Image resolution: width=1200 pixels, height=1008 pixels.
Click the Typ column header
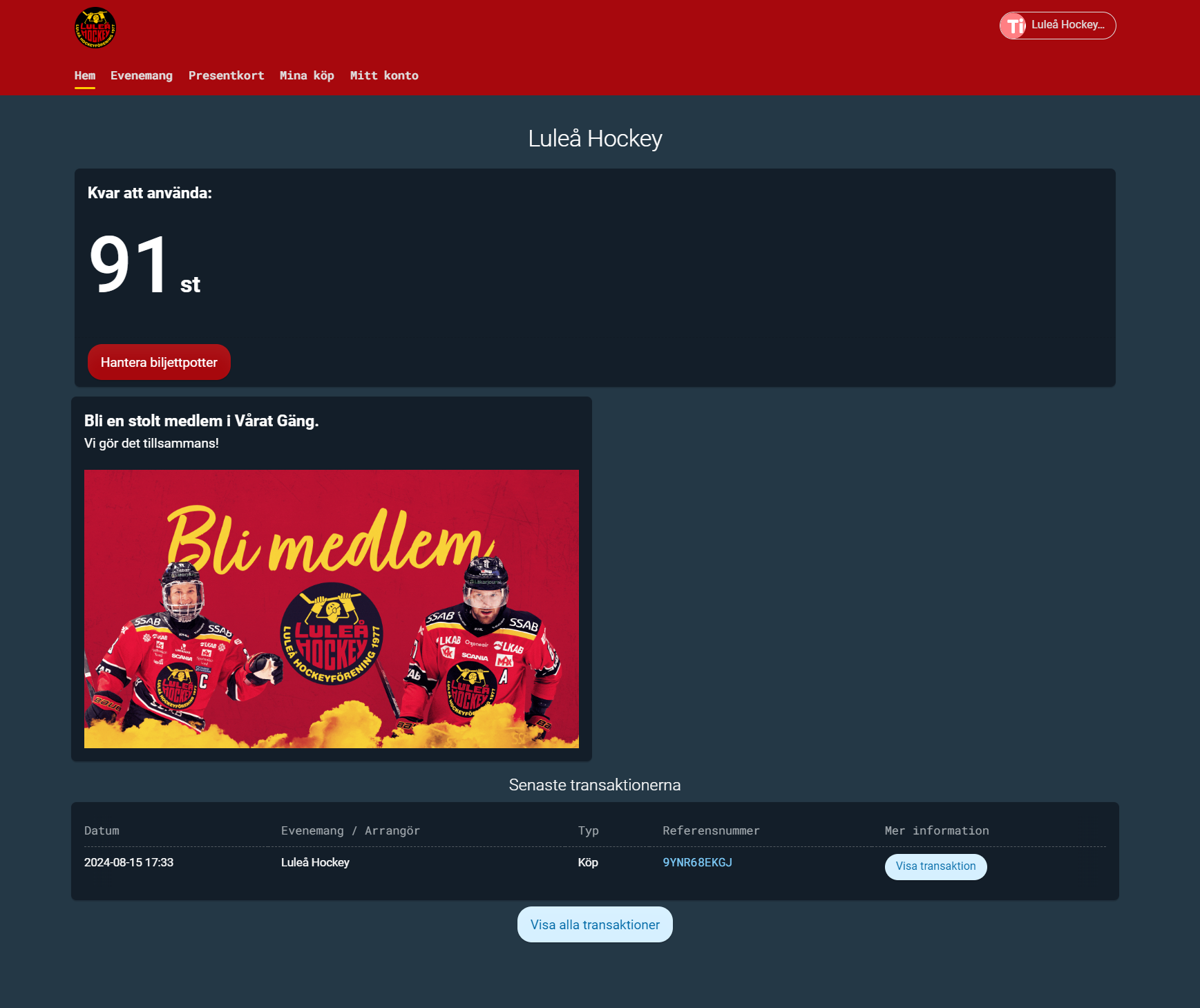pos(589,830)
